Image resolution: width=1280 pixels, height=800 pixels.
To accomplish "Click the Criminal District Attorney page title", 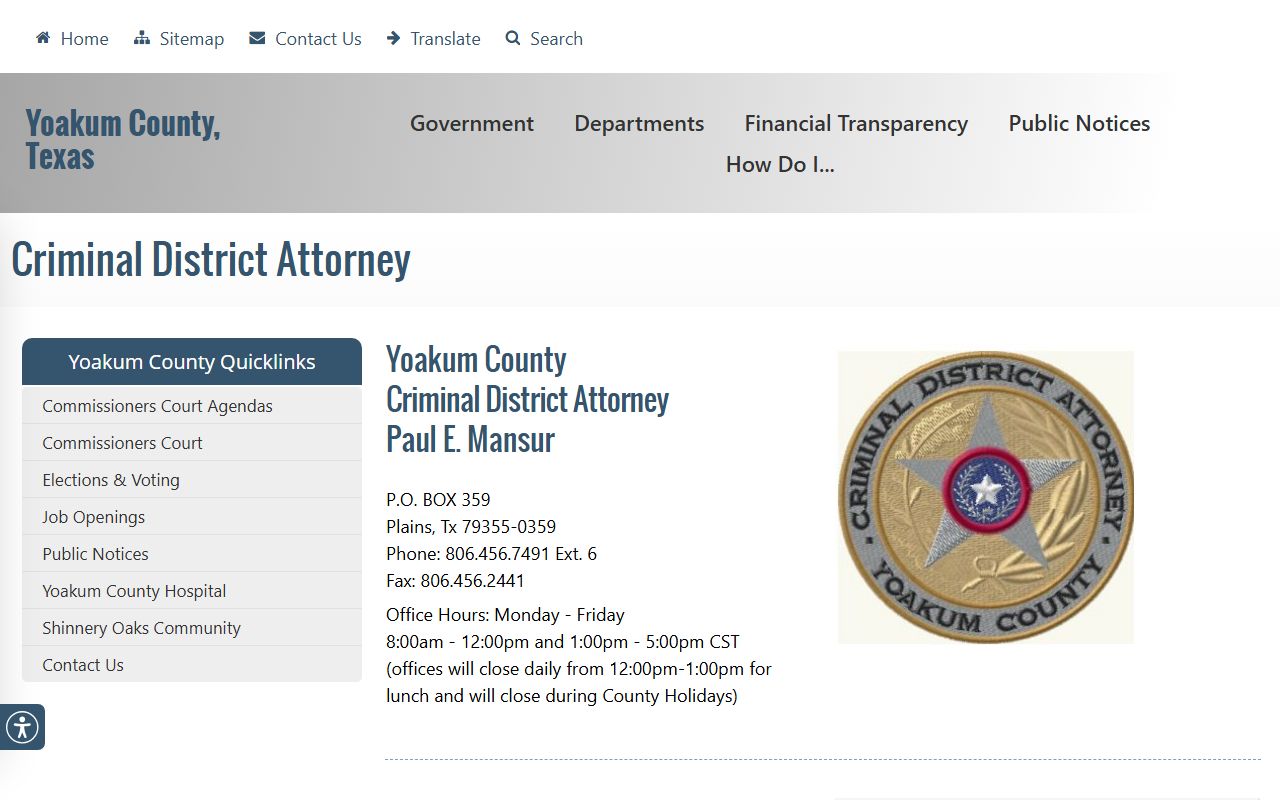I will [x=211, y=259].
